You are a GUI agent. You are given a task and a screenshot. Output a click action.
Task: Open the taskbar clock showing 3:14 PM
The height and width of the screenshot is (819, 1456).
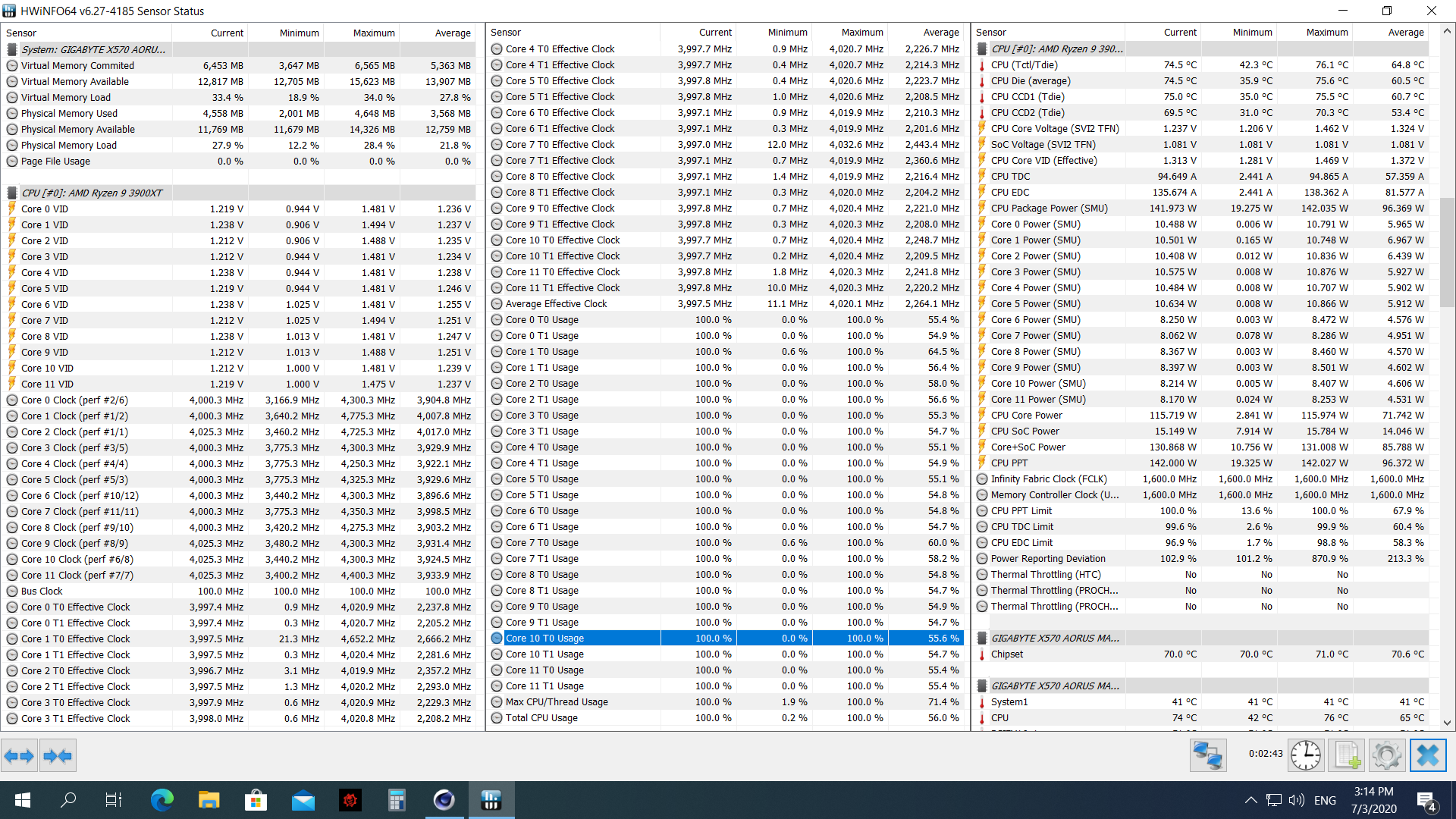click(1373, 800)
